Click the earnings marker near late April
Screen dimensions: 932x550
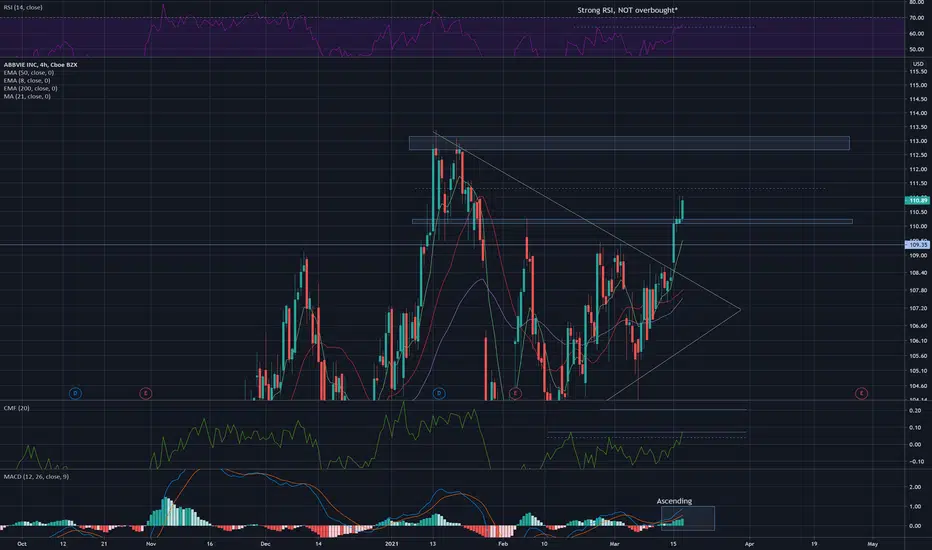(861, 393)
